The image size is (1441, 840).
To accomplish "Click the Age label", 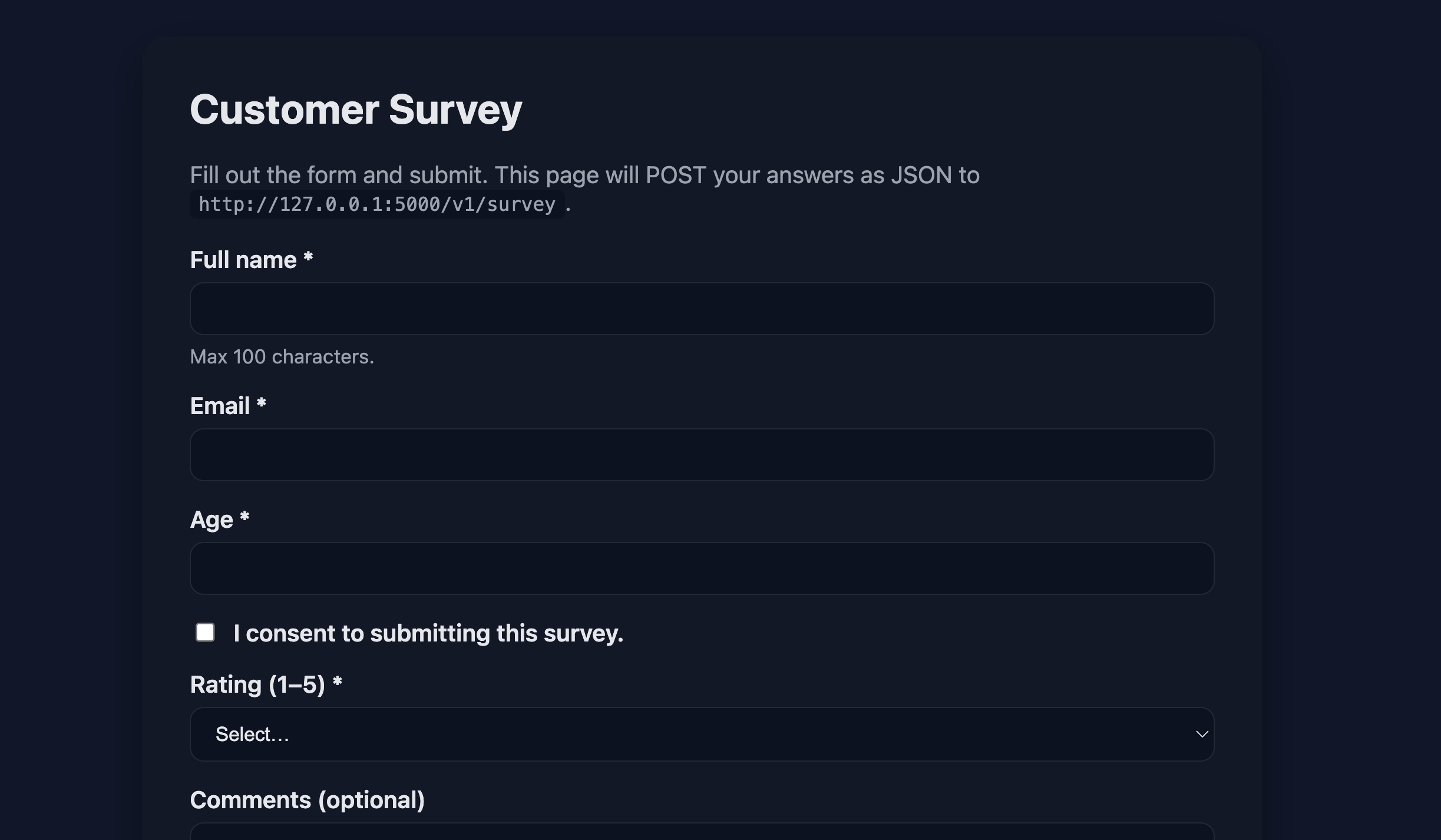I will 212,519.
